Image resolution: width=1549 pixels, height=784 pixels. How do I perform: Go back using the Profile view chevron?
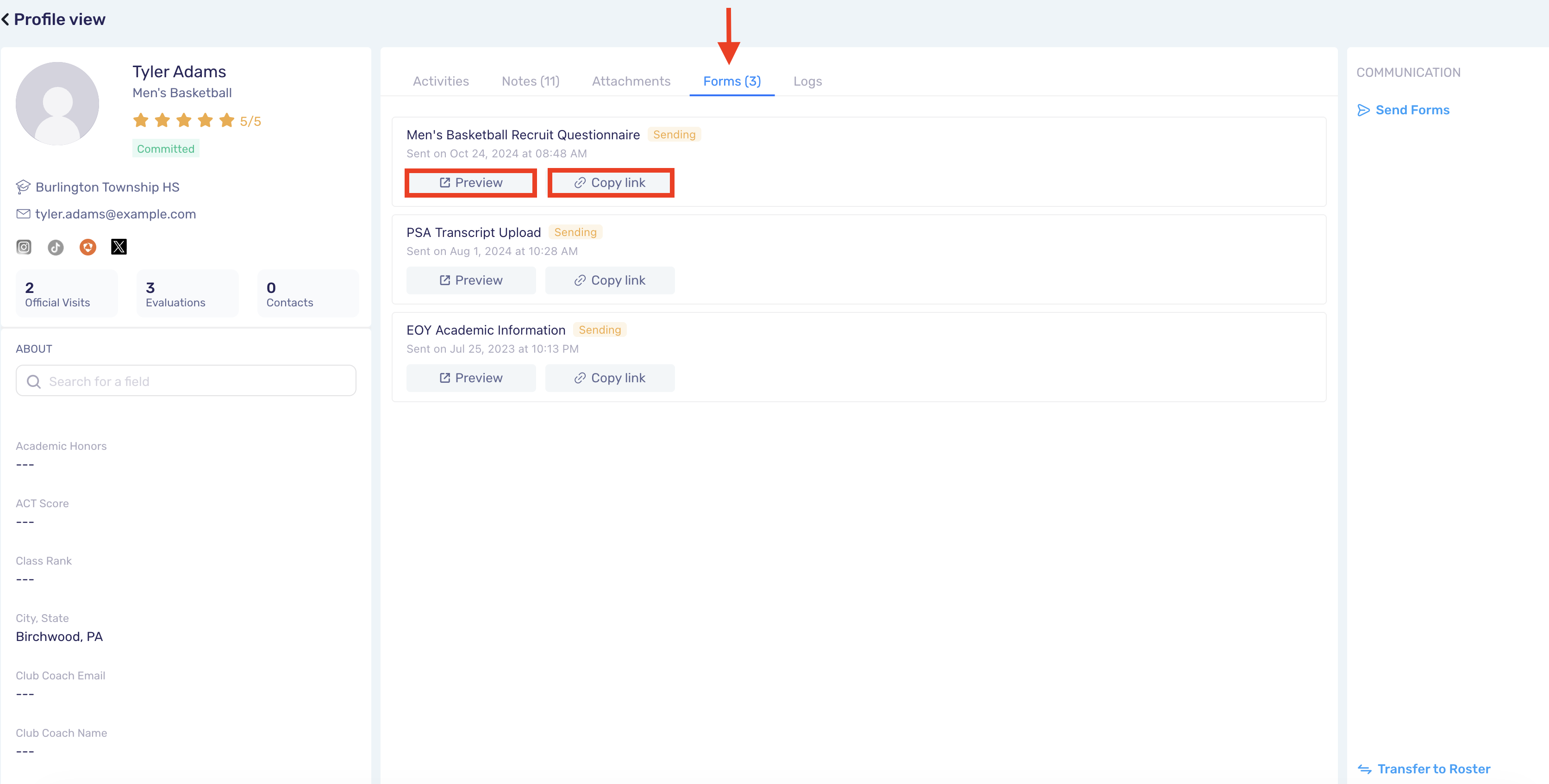6,19
